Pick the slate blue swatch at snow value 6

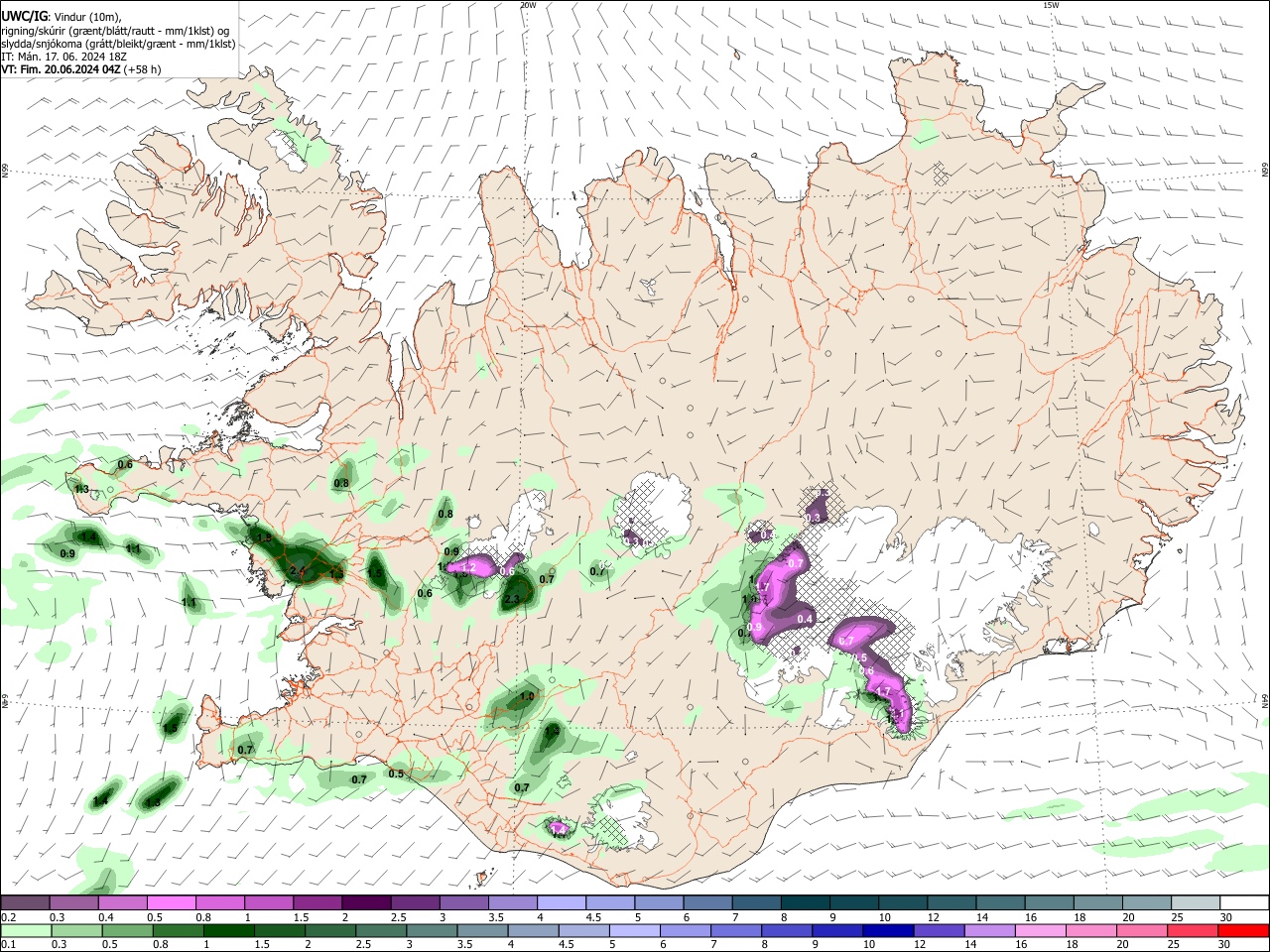[708, 902]
